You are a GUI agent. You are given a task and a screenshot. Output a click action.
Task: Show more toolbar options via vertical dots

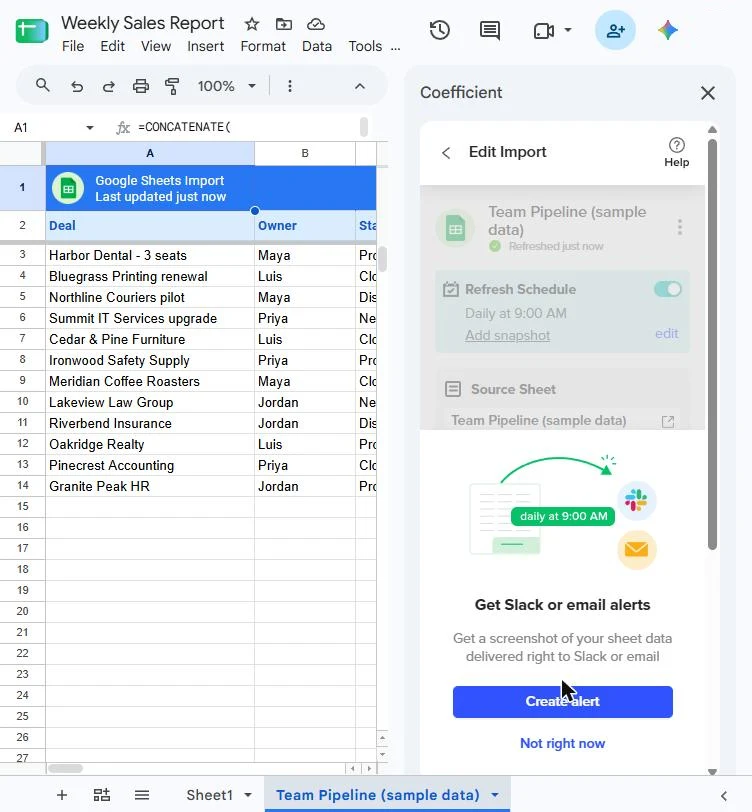pyautogui.click(x=290, y=86)
